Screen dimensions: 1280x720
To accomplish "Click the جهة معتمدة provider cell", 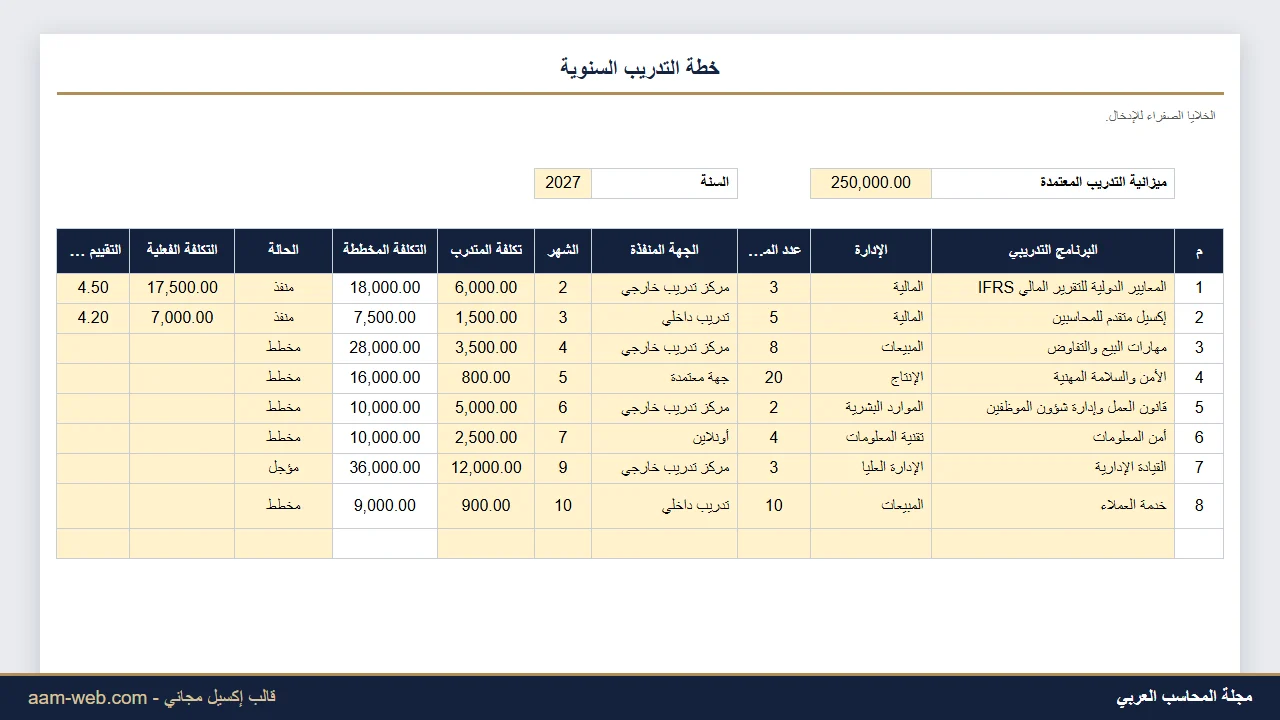I will point(664,378).
